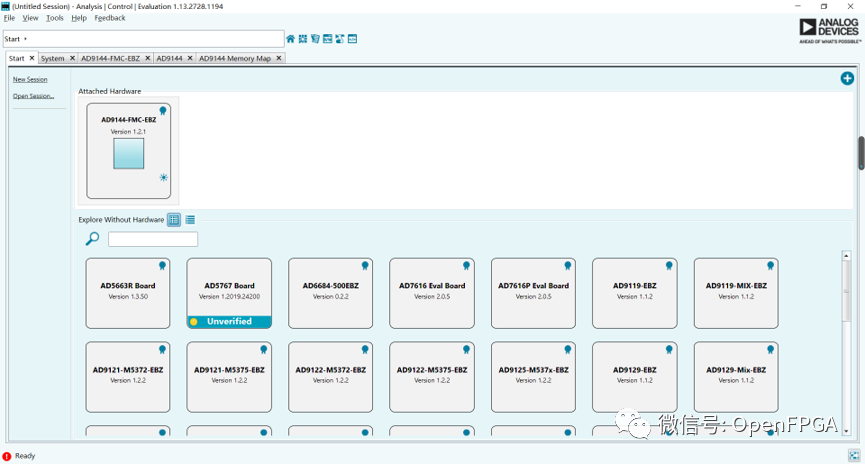
Task: Open the Tools menu
Action: tap(55, 18)
